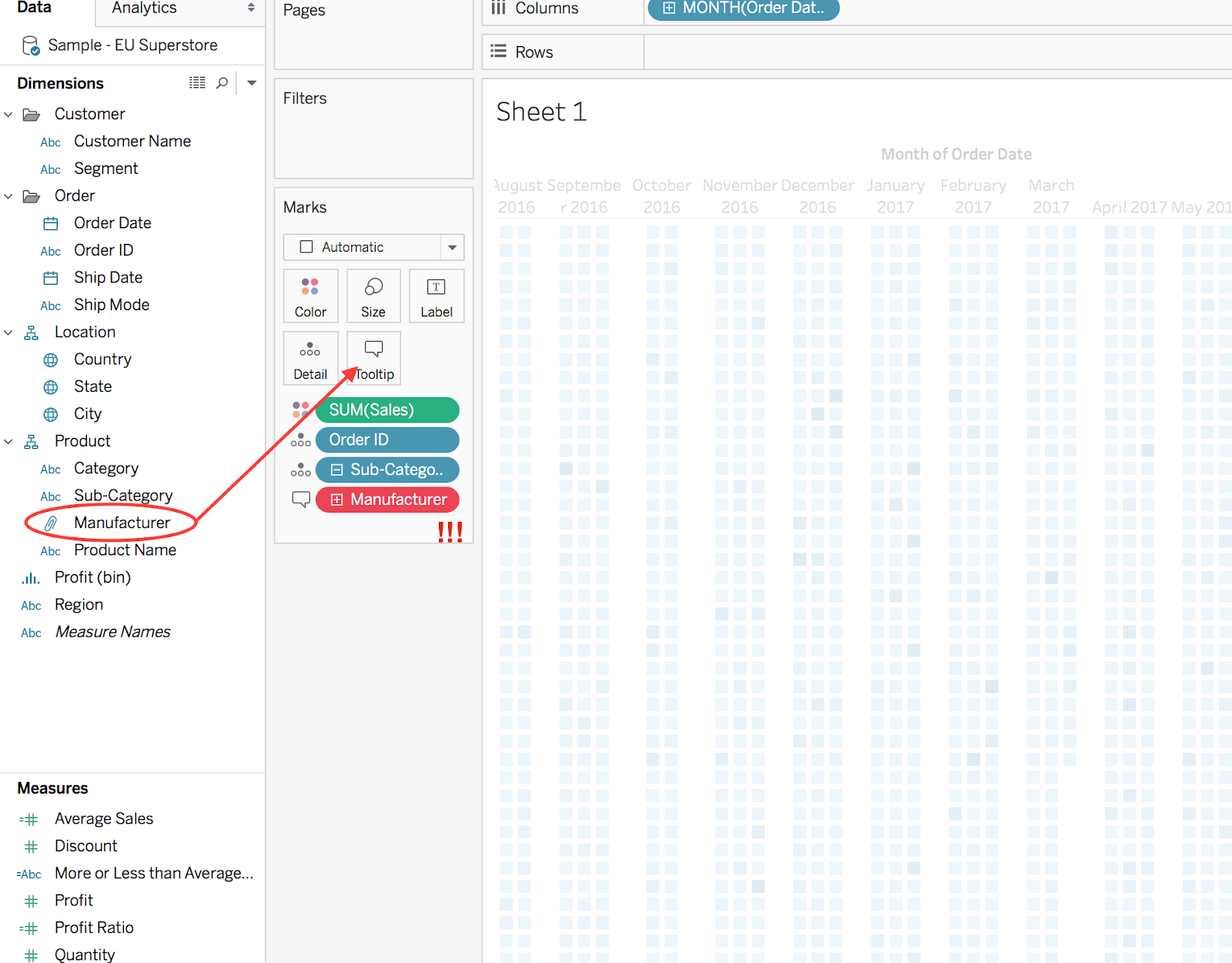This screenshot has height=963, width=1232.
Task: Select the Sub-Category dimension
Action: pyautogui.click(x=123, y=496)
